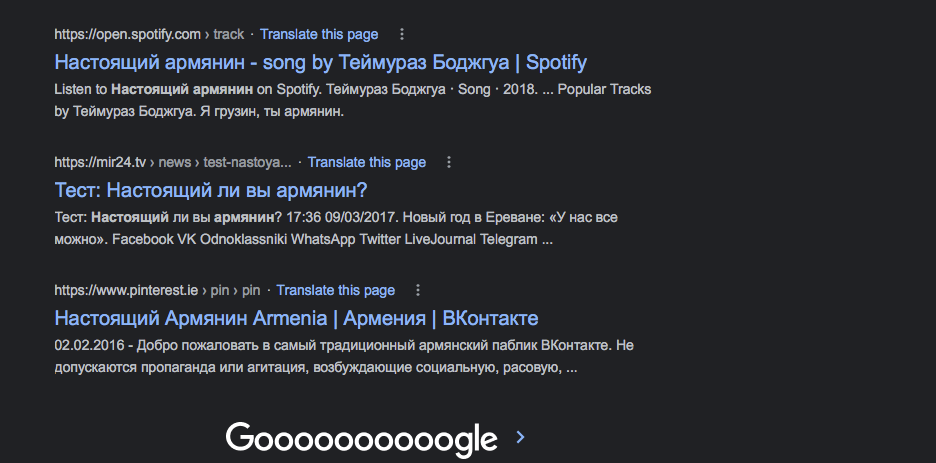Open the Настоящий армянин Spotify song link
This screenshot has height=463, width=936.
[x=321, y=62]
